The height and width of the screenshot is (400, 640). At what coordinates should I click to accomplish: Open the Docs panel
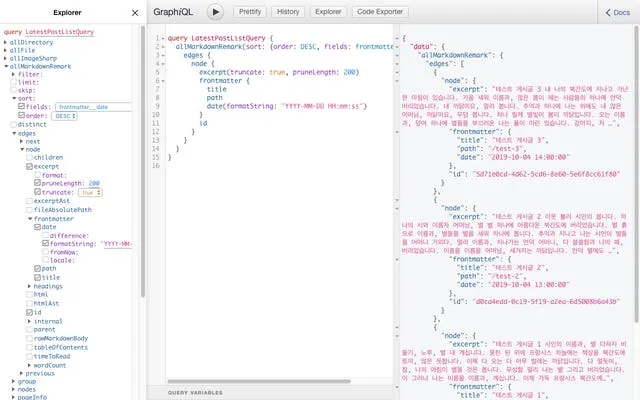click(x=615, y=12)
